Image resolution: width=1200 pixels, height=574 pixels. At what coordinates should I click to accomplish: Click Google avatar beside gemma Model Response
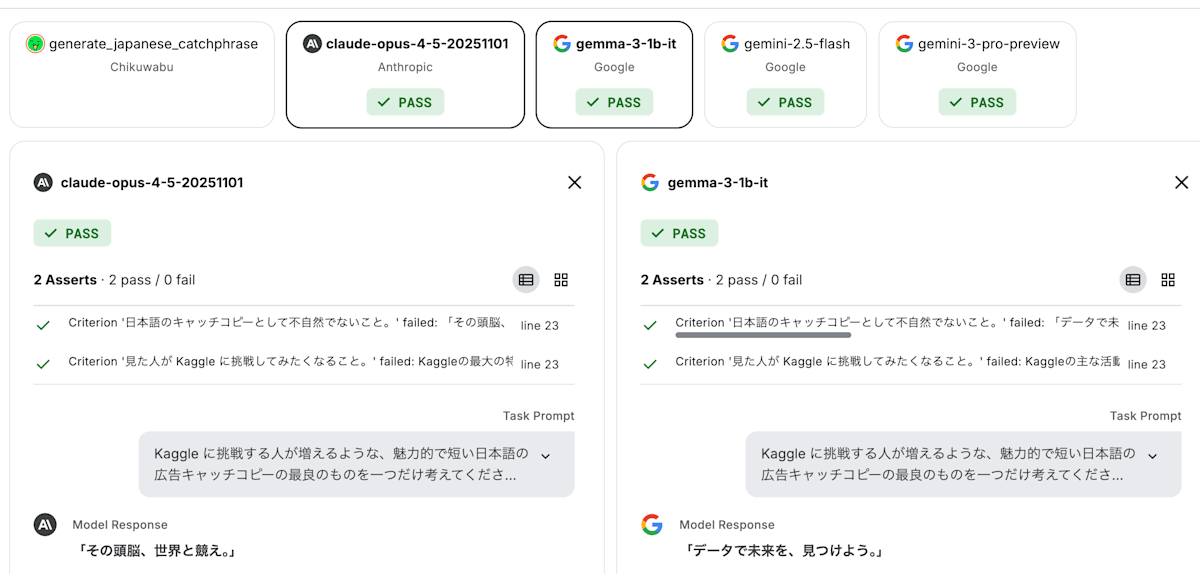652,525
